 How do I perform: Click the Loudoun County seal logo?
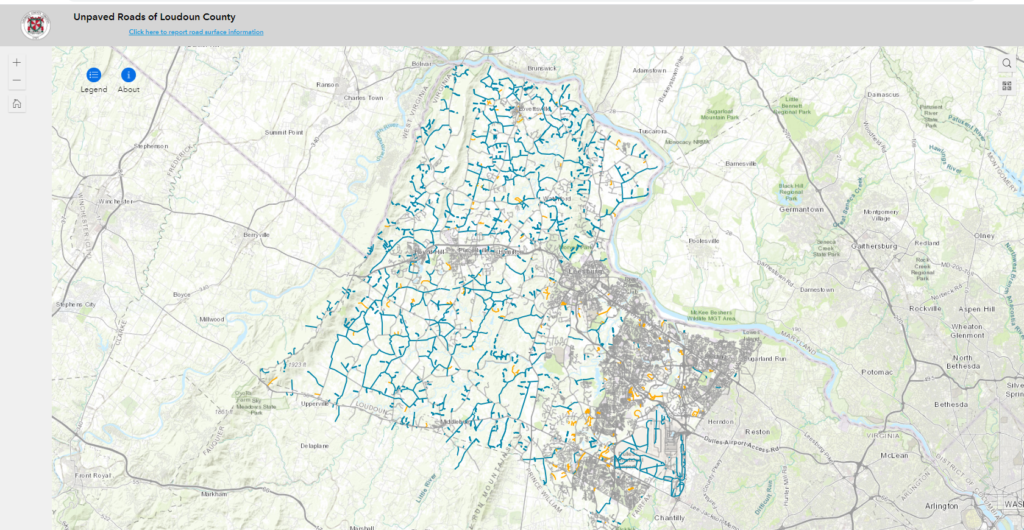point(35,25)
